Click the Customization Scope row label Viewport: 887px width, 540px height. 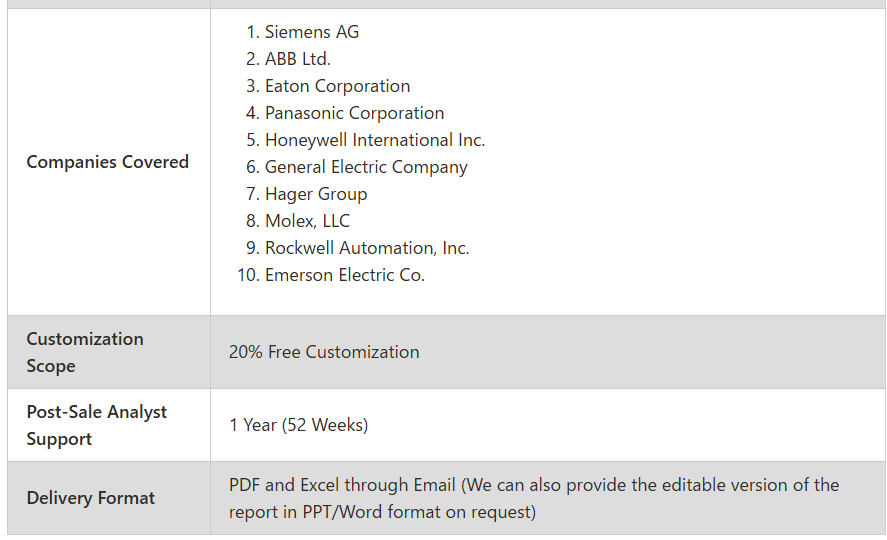[x=85, y=352]
